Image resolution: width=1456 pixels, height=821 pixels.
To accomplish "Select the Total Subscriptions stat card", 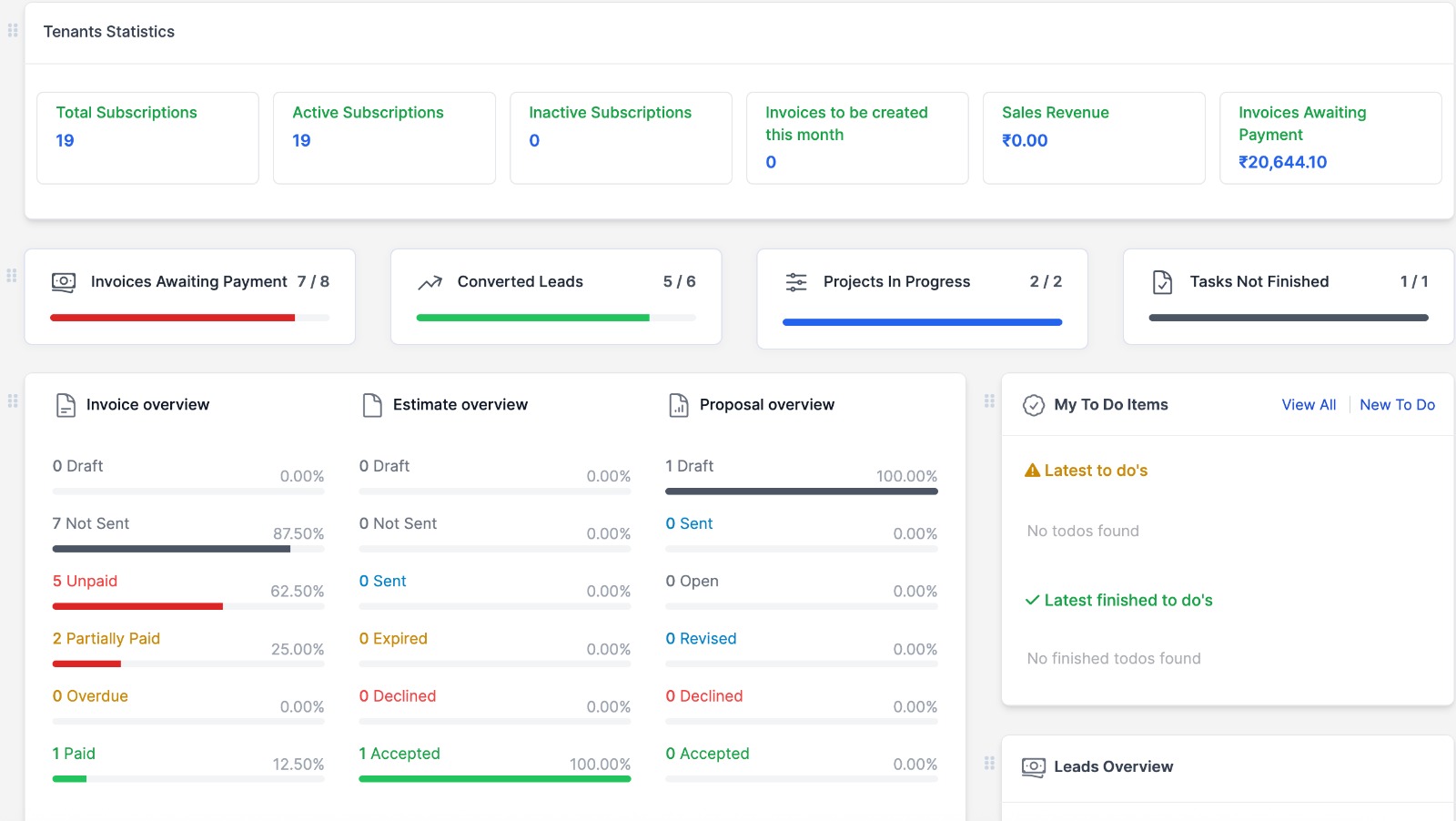I will pos(147,137).
